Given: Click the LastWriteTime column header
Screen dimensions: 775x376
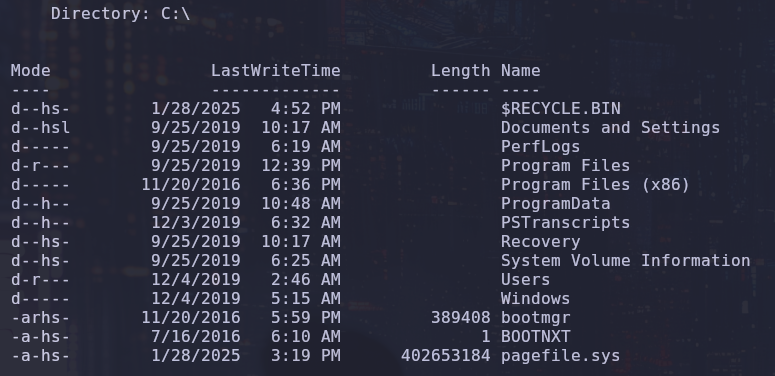Looking at the screenshot, I should coord(276,71).
